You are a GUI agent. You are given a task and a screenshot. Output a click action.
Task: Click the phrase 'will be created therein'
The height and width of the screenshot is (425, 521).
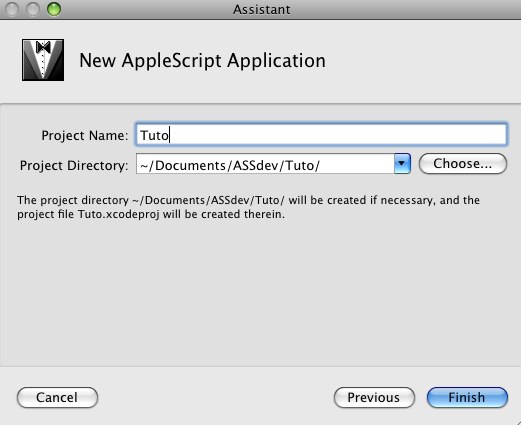point(224,214)
